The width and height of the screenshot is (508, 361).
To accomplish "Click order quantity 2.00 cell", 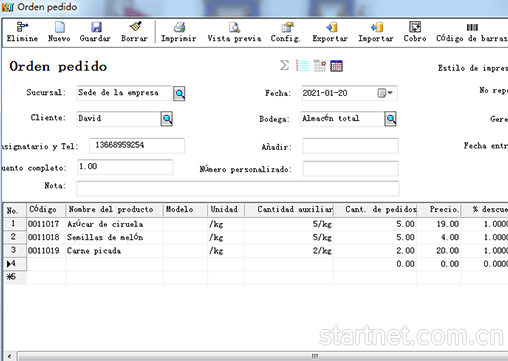I will click(375, 250).
